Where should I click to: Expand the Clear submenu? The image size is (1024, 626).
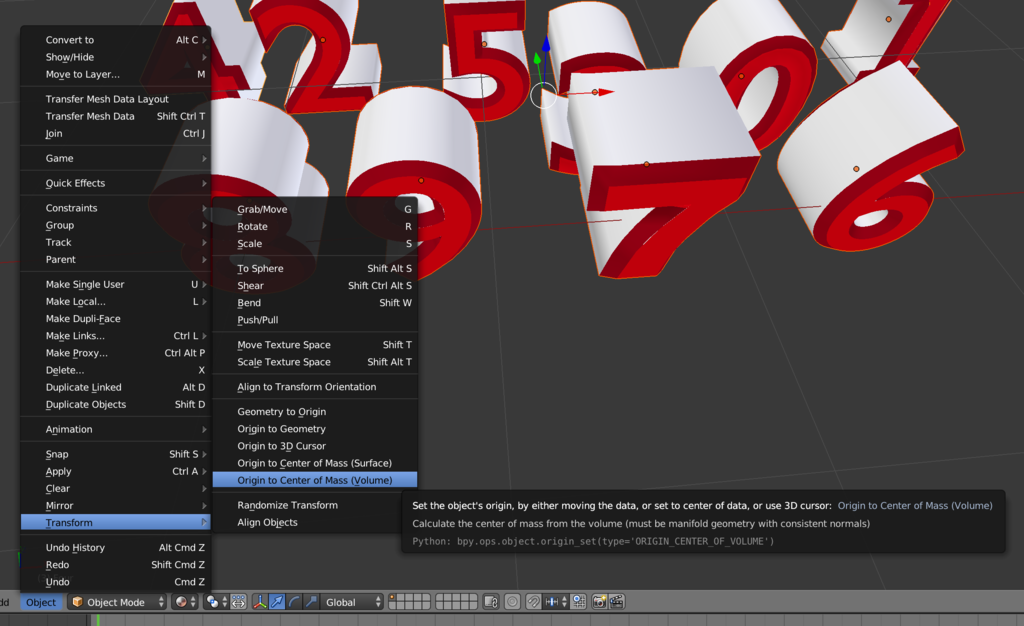(x=116, y=488)
